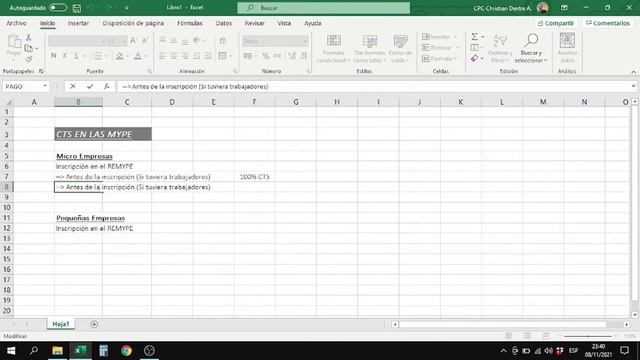Viewport: 640px width, 360px height.
Task: Toggle bold N formatting
Action: point(53,56)
